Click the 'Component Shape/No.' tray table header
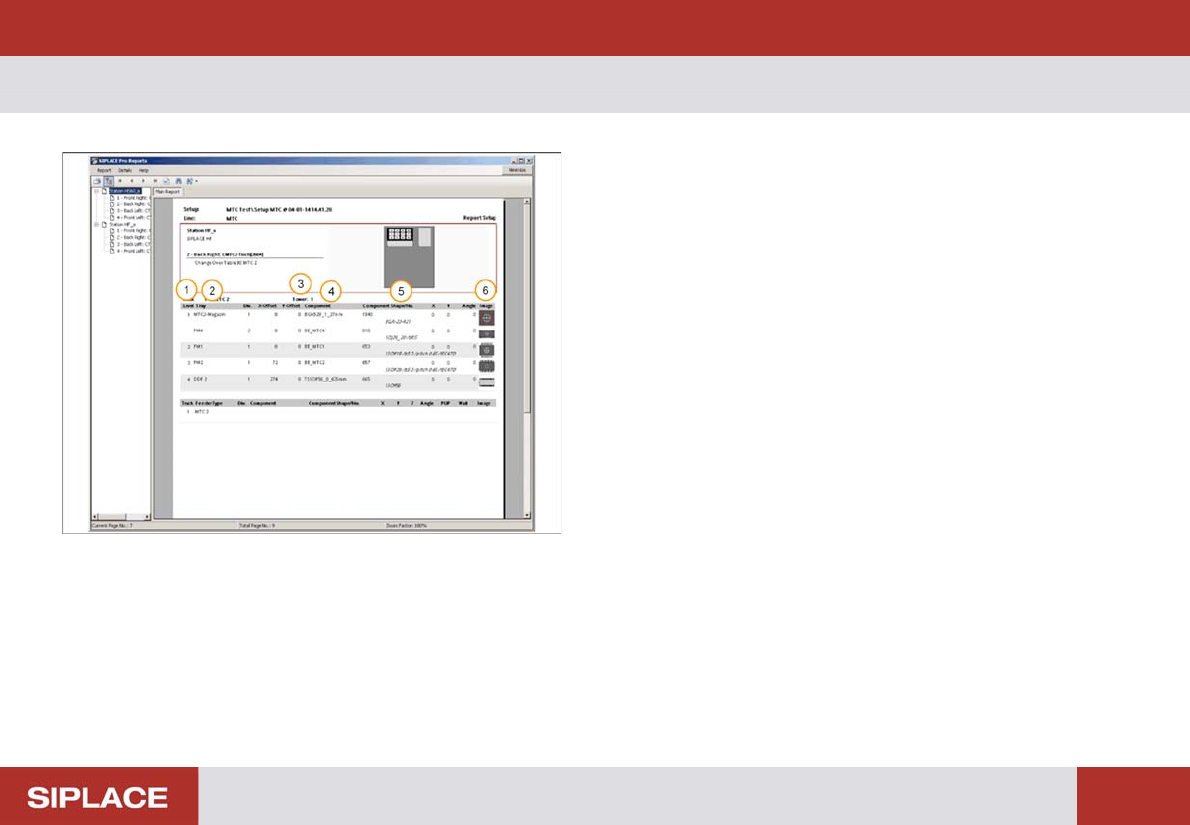The height and width of the screenshot is (825, 1190). pos(388,306)
